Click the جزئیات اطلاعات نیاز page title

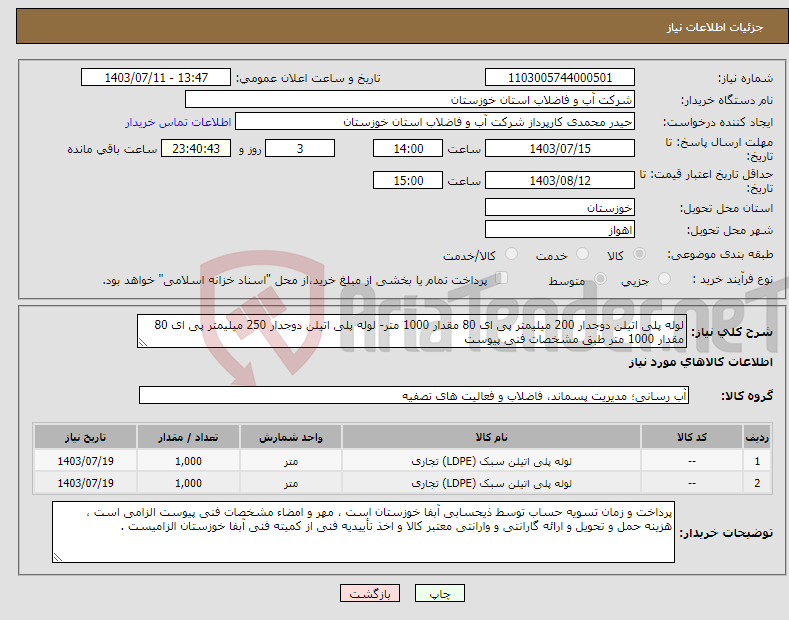(x=715, y=27)
